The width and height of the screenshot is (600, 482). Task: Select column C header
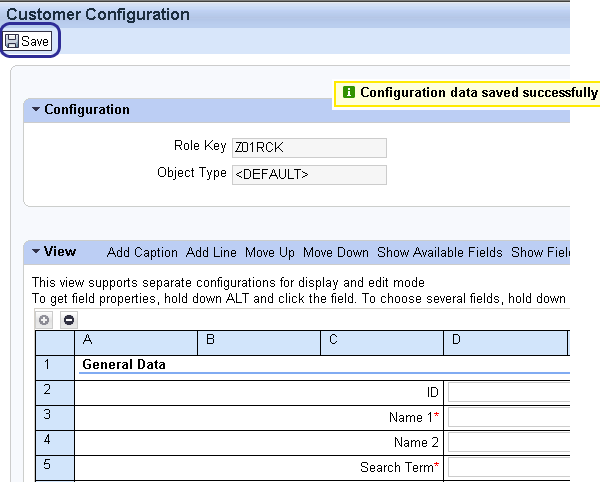pyautogui.click(x=382, y=341)
